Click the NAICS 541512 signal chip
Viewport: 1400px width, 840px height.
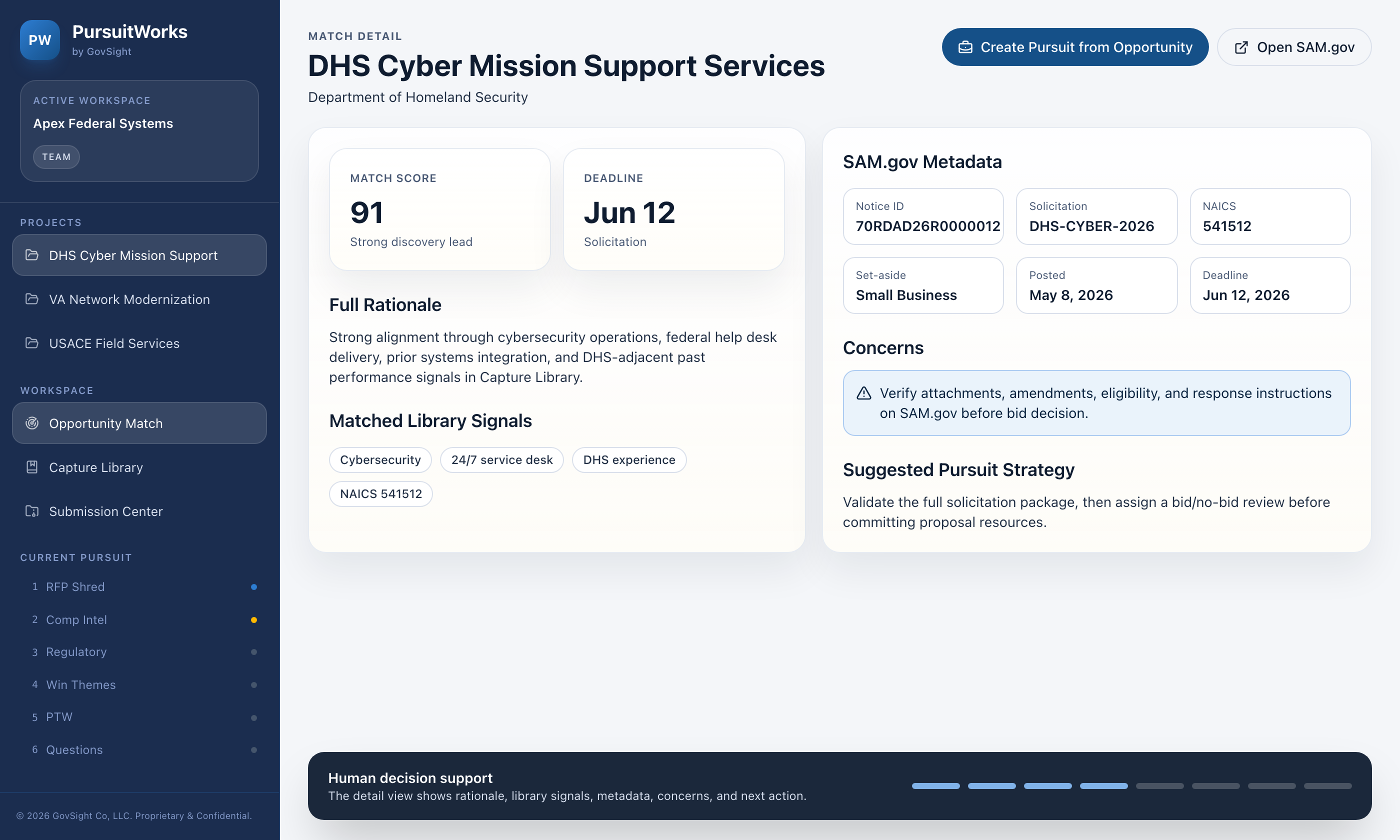tap(381, 493)
